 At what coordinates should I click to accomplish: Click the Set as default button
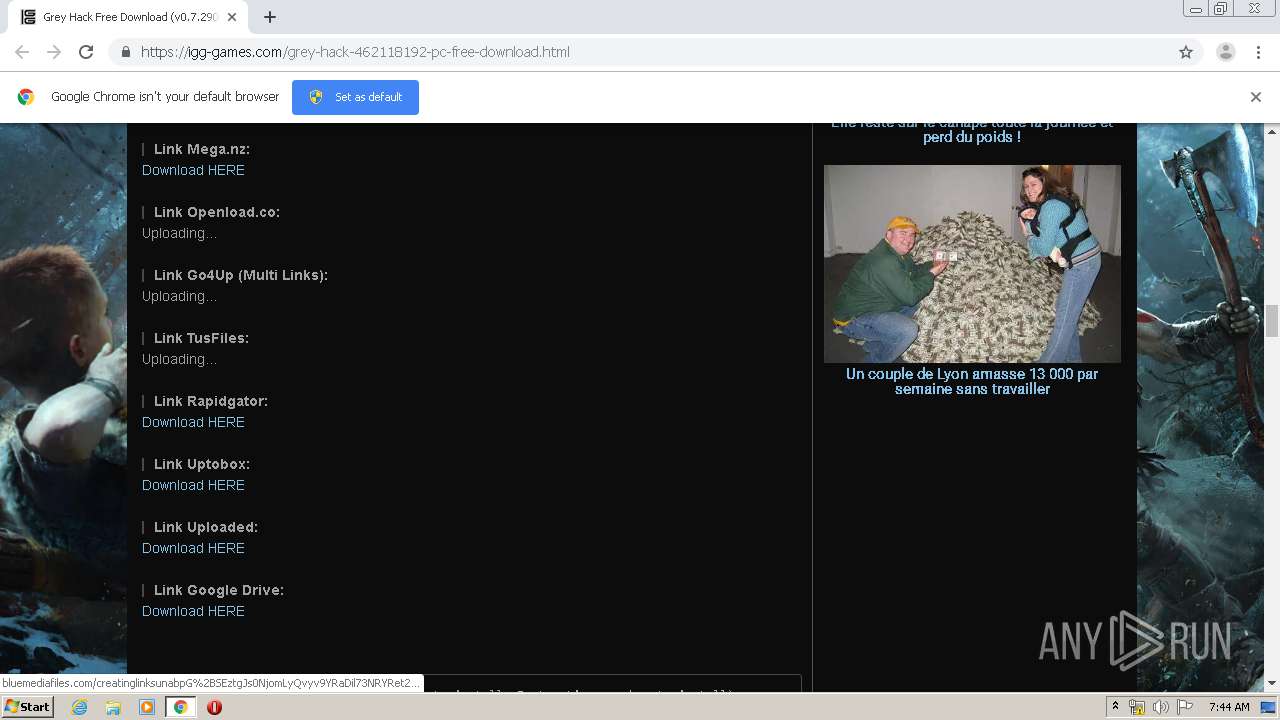pyautogui.click(x=355, y=97)
